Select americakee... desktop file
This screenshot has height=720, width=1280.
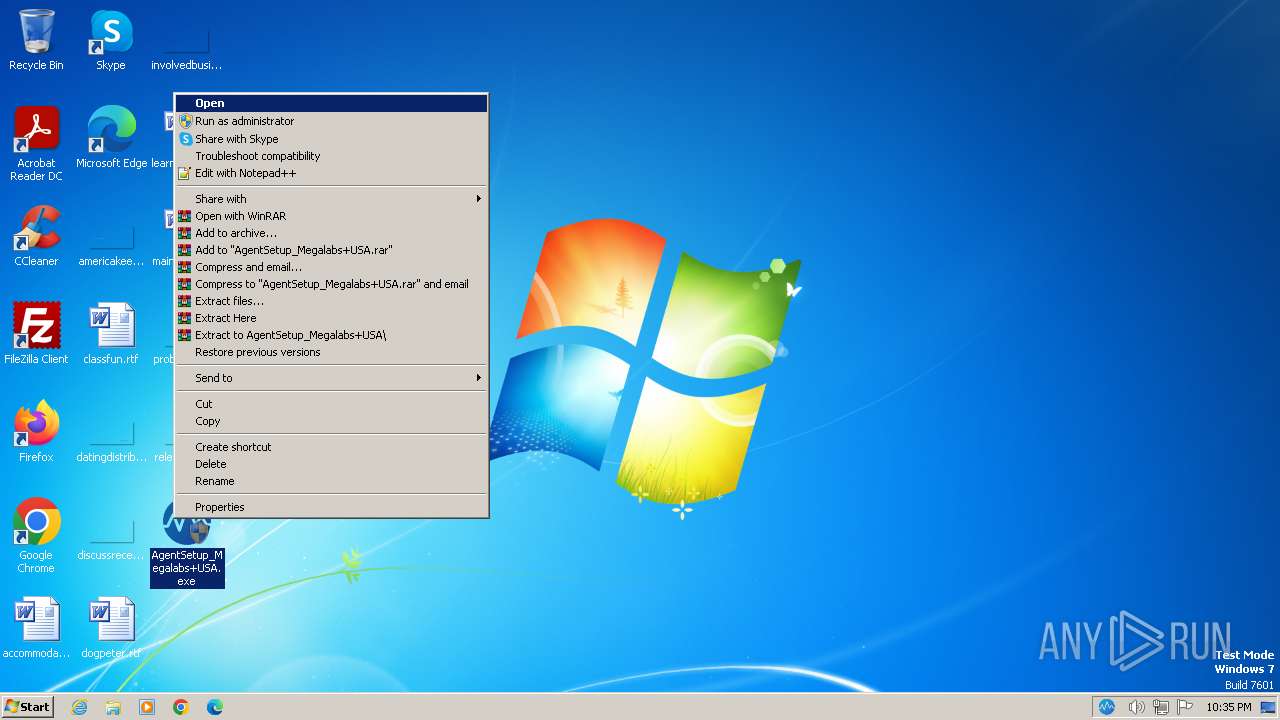(111, 242)
